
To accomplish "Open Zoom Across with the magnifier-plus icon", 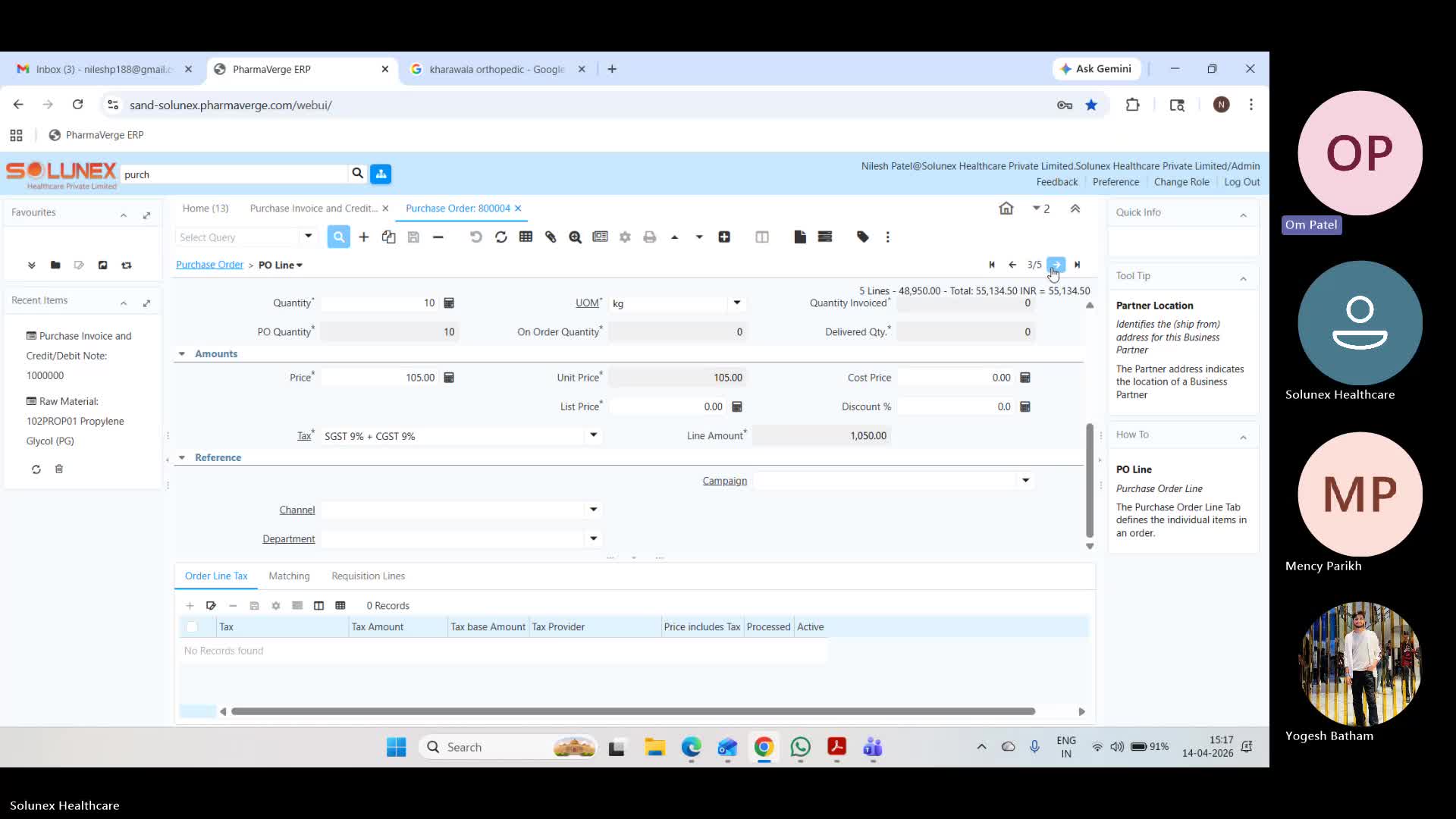I will (x=576, y=237).
